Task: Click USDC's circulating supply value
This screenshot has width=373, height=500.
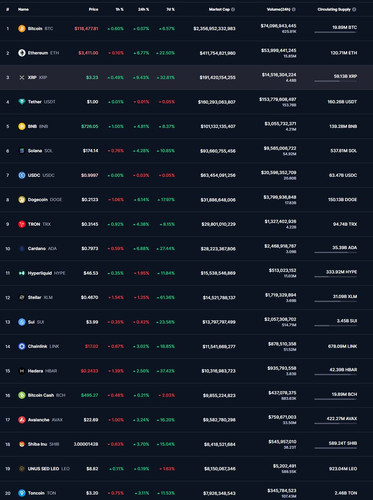Action: tap(343, 175)
